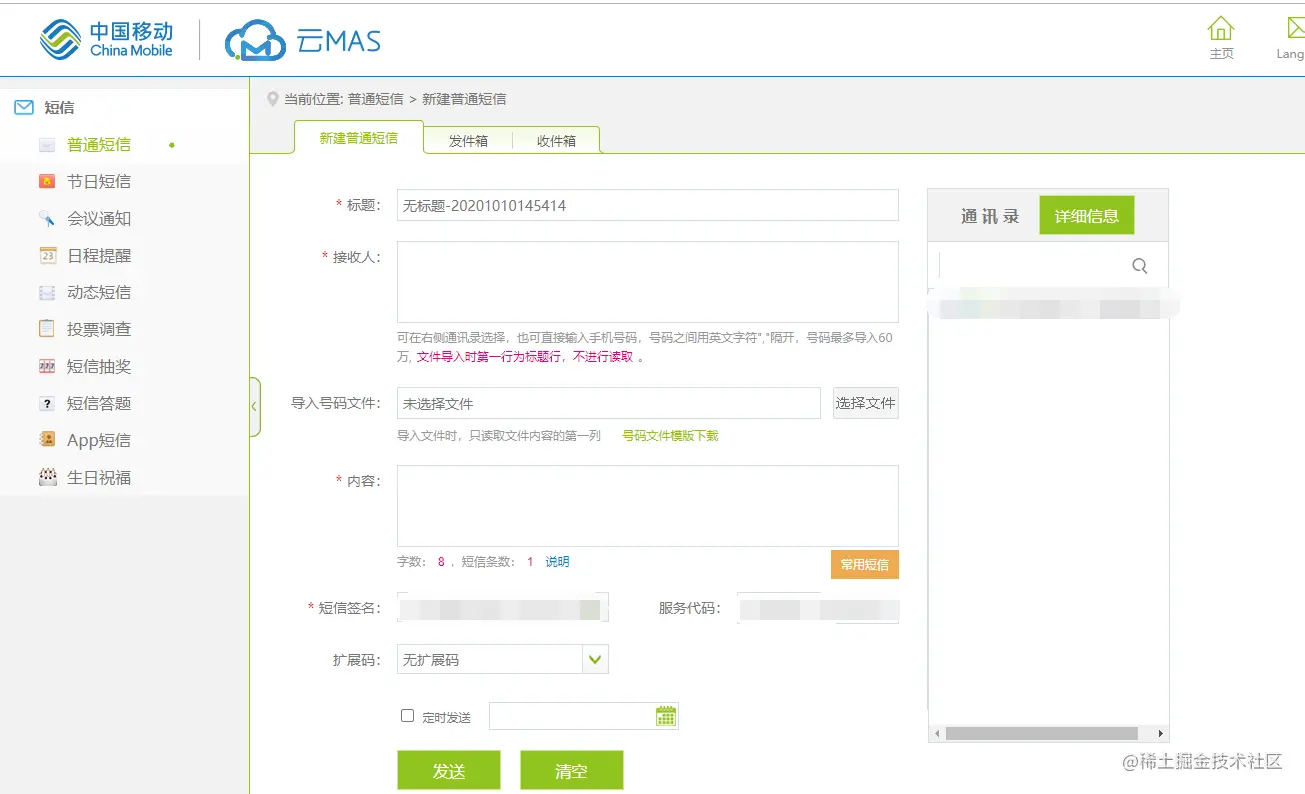1305x794 pixels.
Task: Open 短信答题 in the sidebar
Action: point(99,403)
